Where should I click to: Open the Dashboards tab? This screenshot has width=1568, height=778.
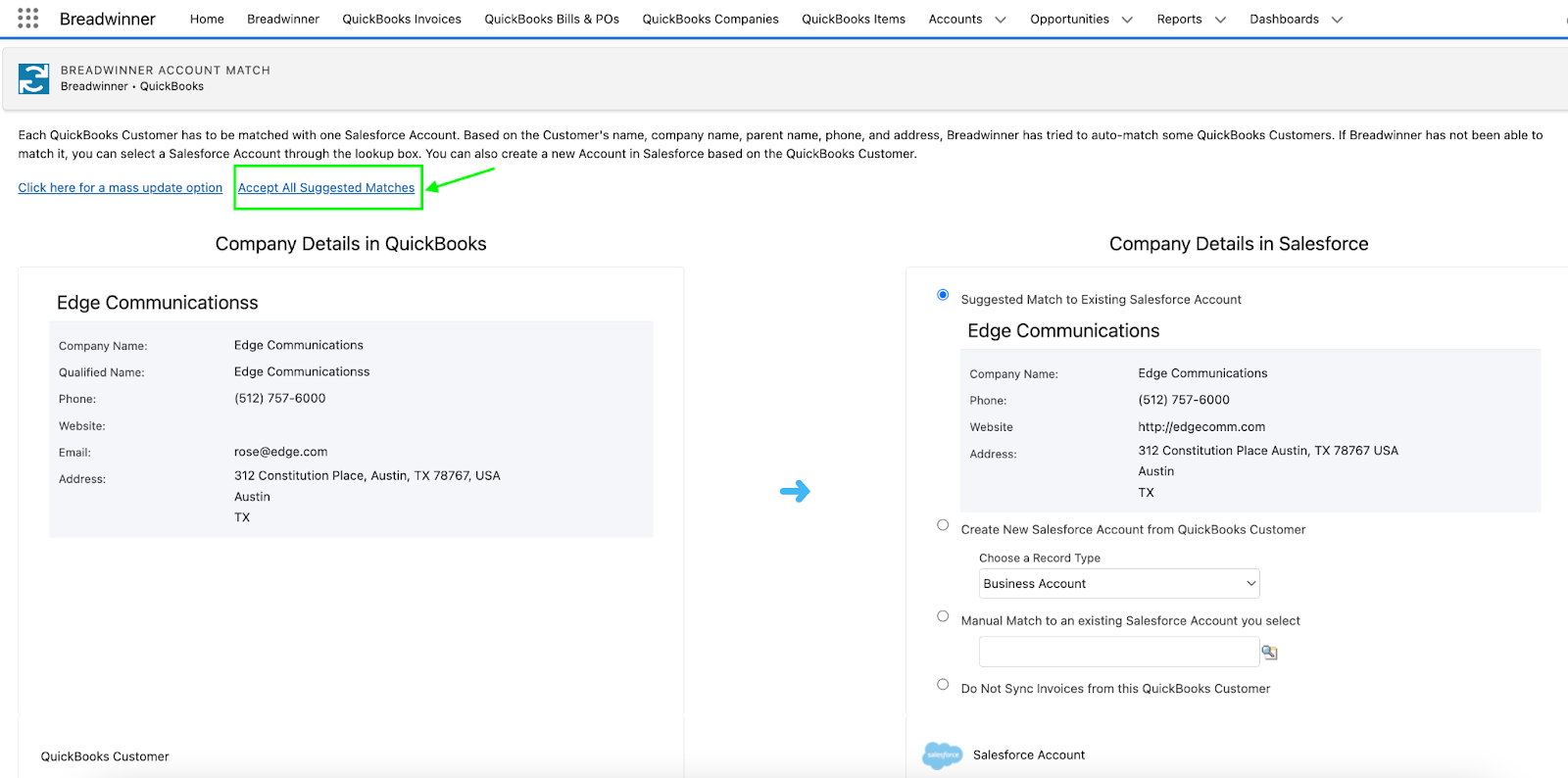(x=1284, y=19)
